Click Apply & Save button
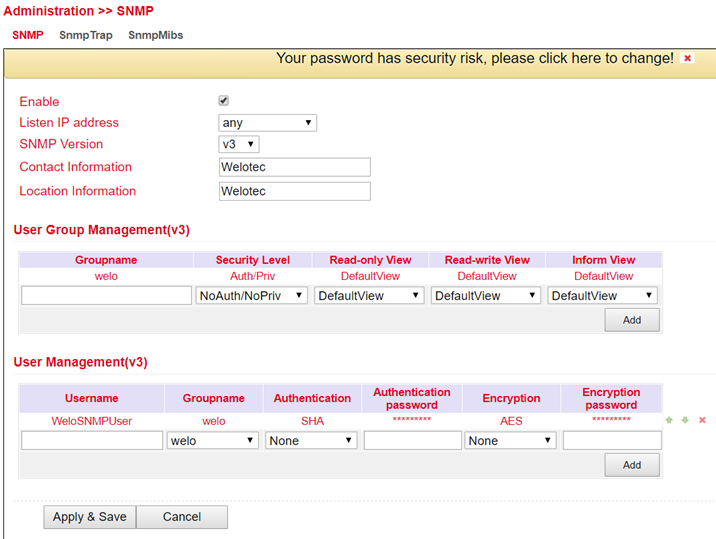716x539 pixels. [89, 517]
